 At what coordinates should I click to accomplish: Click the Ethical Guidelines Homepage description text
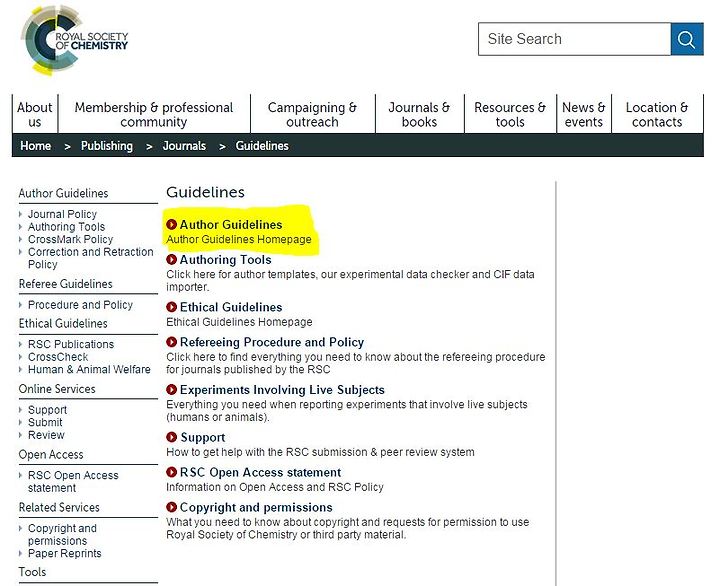point(239,322)
